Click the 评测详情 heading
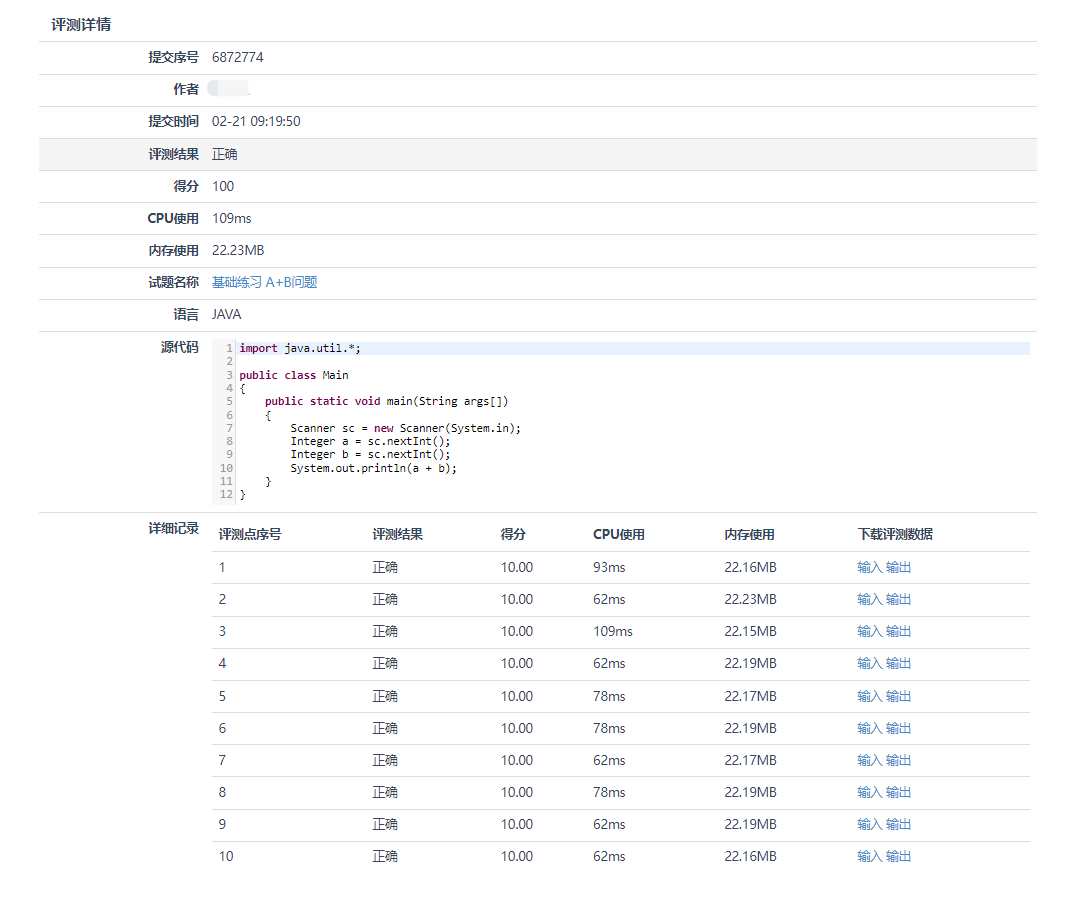This screenshot has width=1084, height=906. coord(81,25)
